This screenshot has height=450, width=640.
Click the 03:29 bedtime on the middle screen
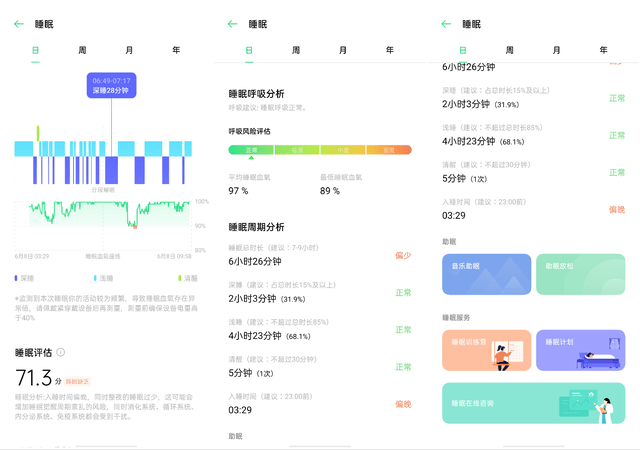[240, 410]
